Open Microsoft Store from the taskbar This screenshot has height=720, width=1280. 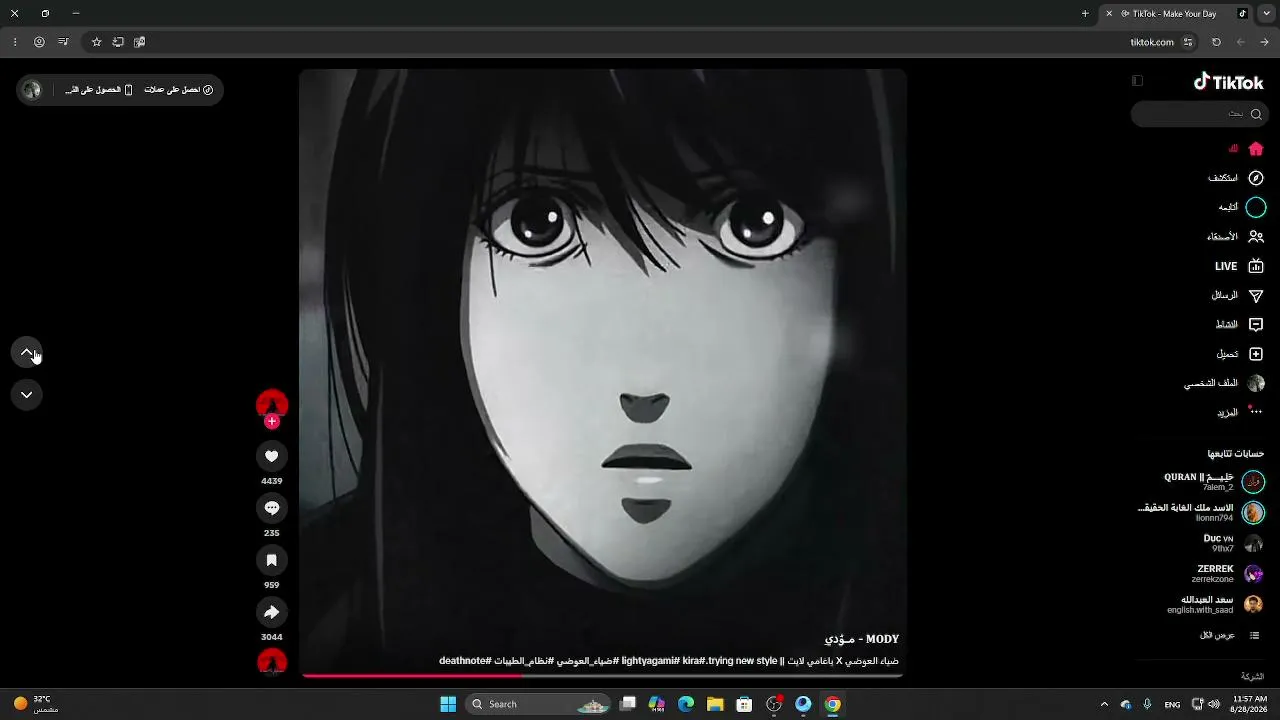(744, 704)
